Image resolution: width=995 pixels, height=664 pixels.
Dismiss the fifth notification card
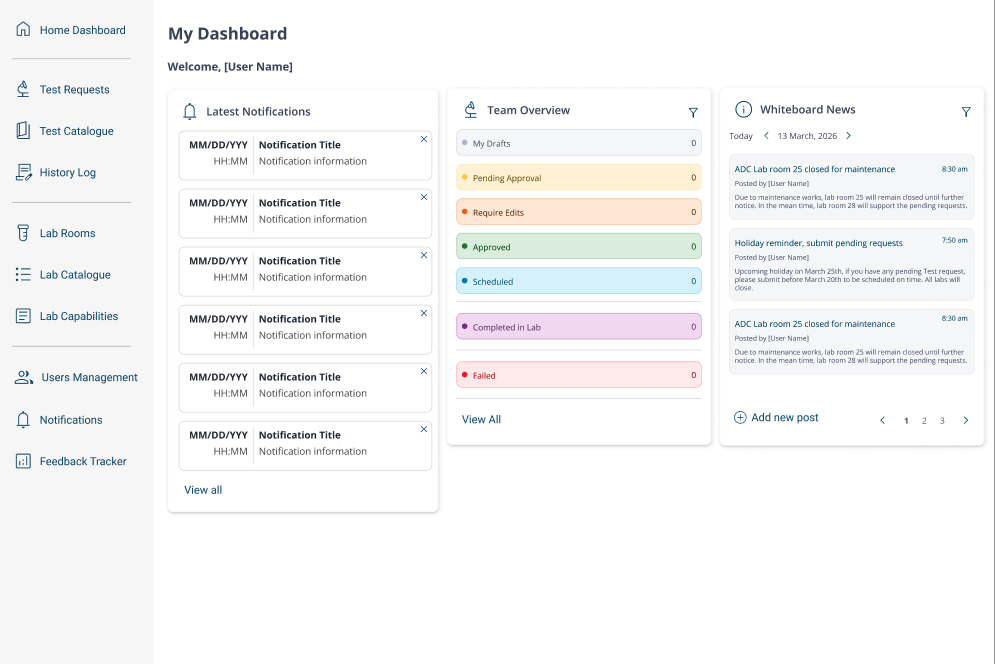tap(424, 371)
